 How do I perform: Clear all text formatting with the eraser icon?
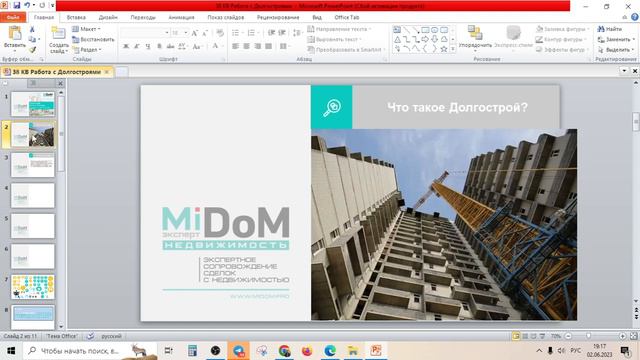220,33
